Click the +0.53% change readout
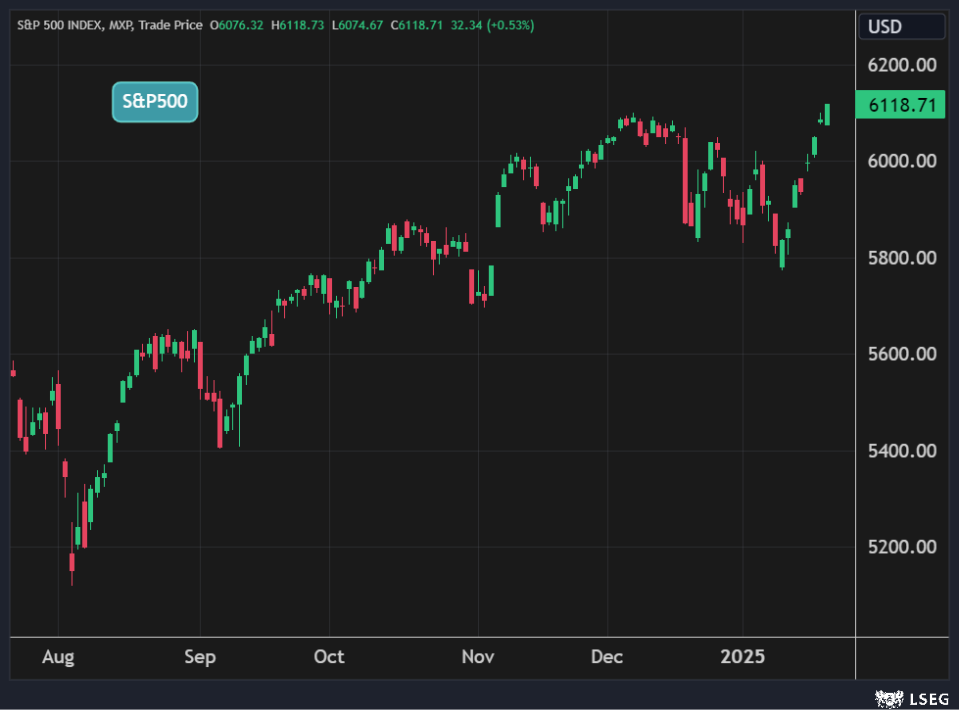 click(510, 25)
